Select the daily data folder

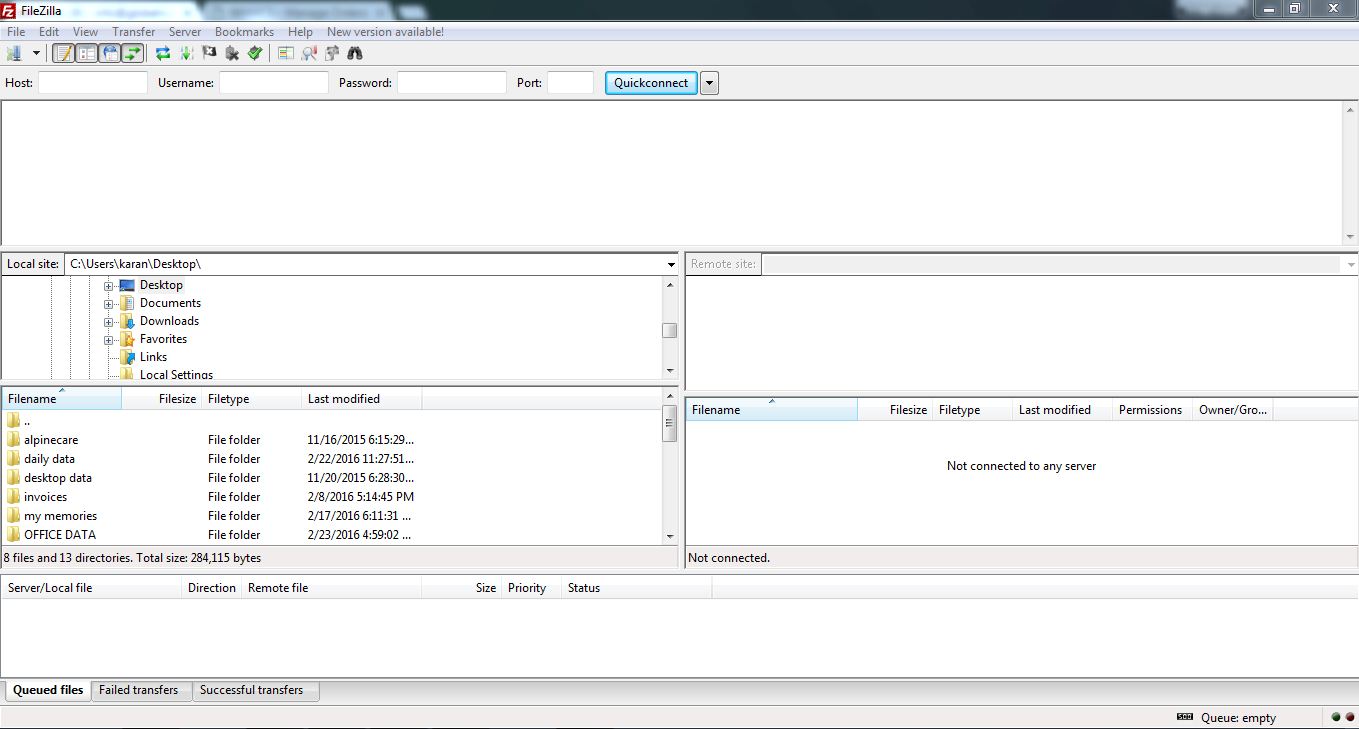click(x=331, y=459)
